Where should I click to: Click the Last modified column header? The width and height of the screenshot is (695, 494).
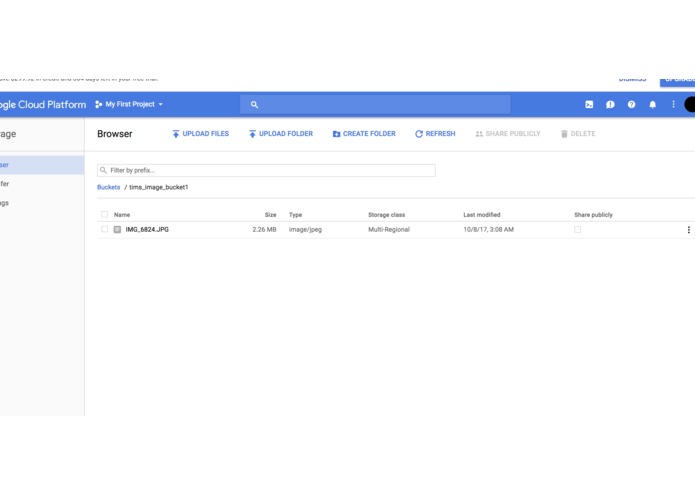tap(482, 215)
